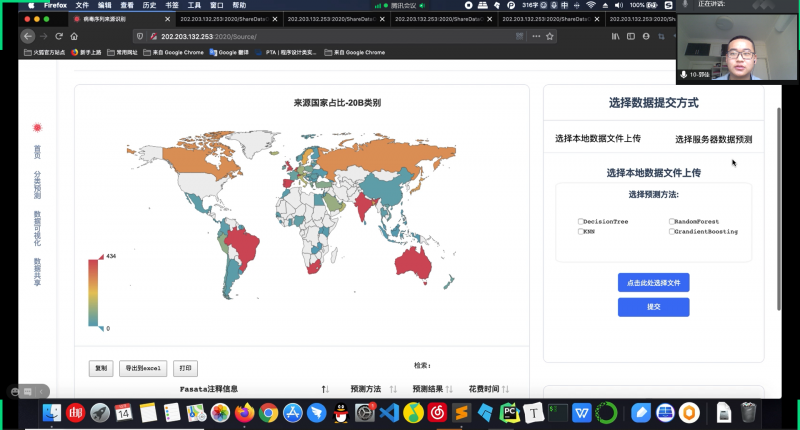Switch to 选择服务器数据预测 tab

tap(713, 139)
